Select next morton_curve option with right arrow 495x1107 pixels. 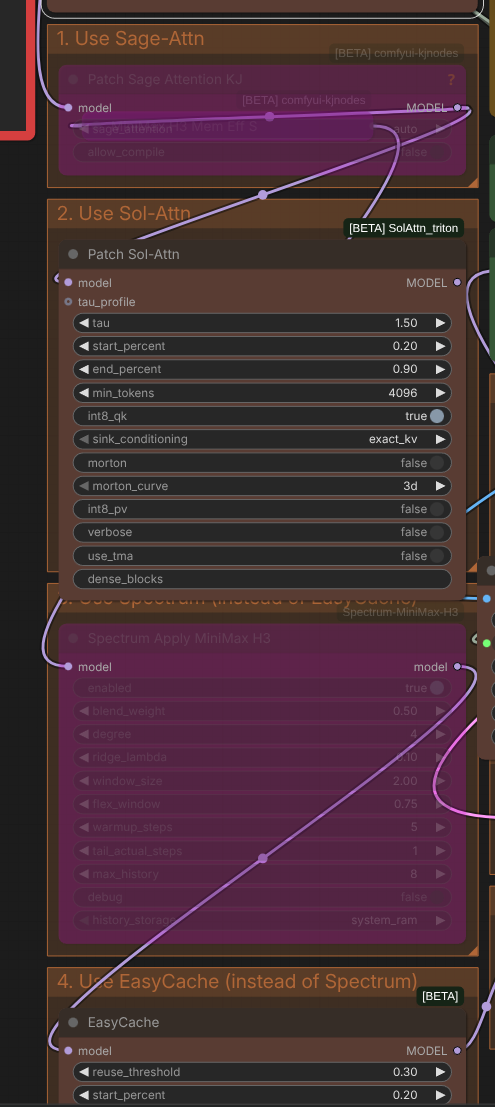pos(441,486)
